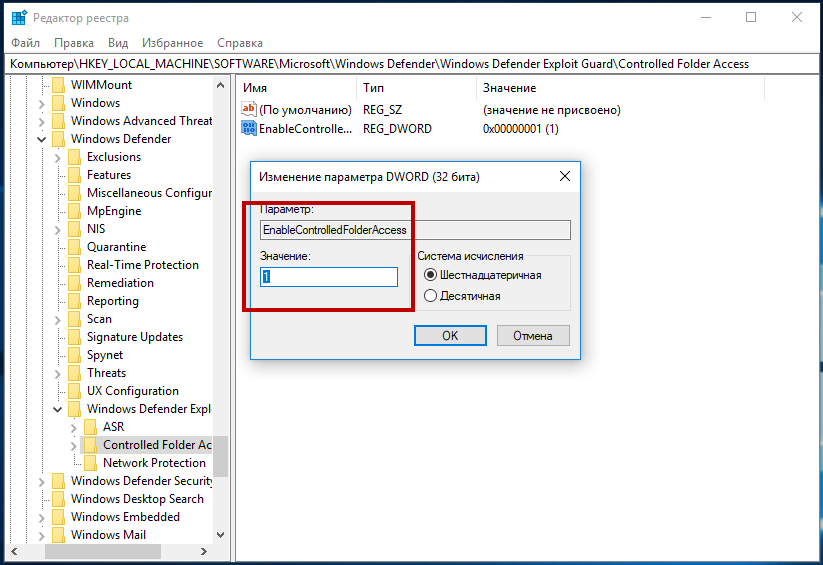Open the Избранное menu
This screenshot has width=823, height=565.
(173, 43)
